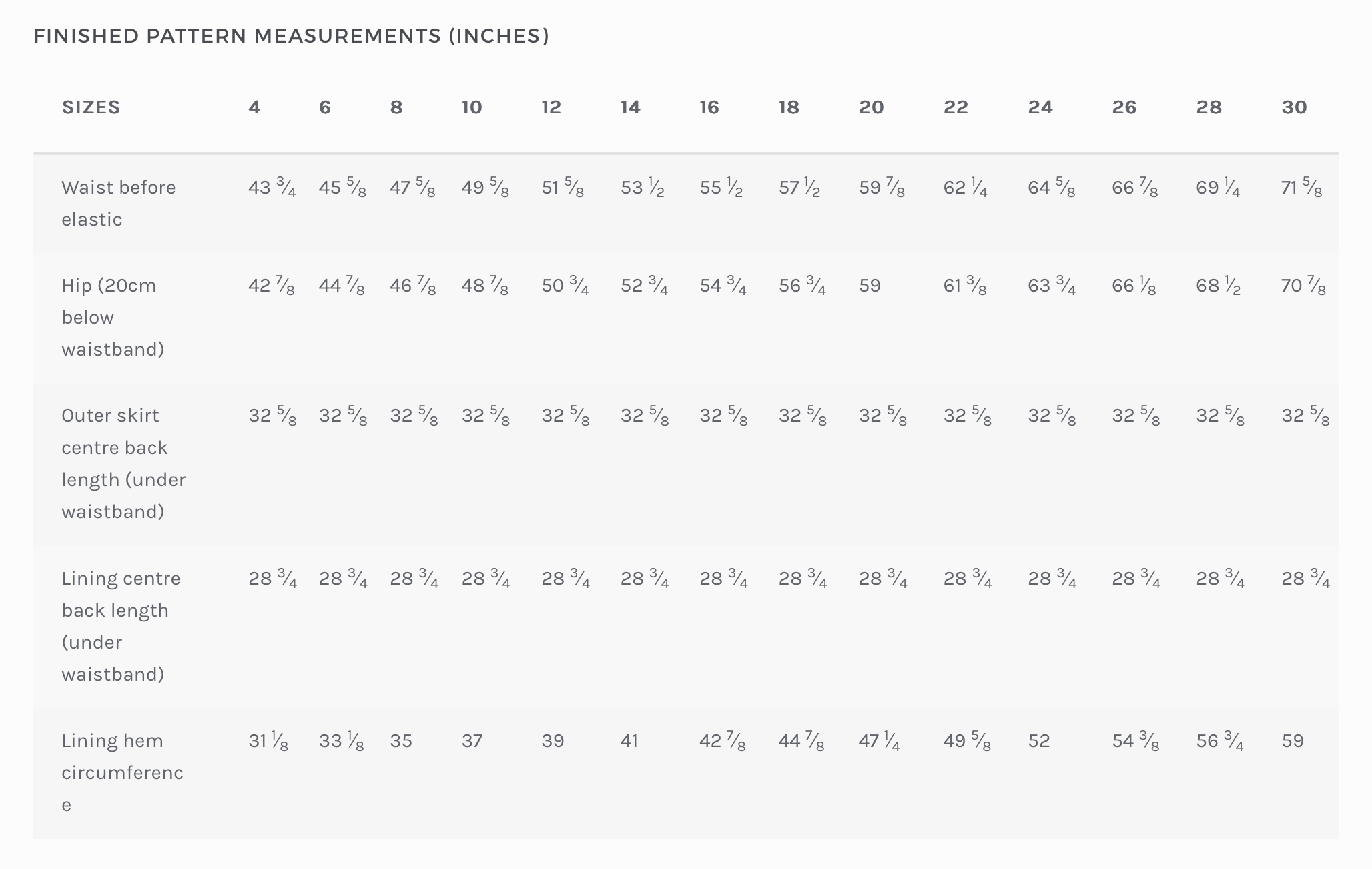The height and width of the screenshot is (869, 1372).
Task: Click waist value 43 ¾ for size 4
Action: coord(272,188)
